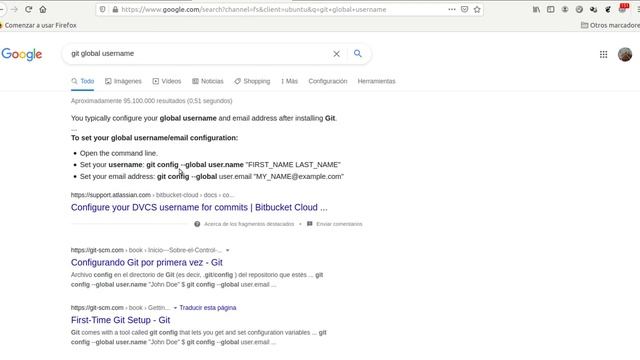Switch to Noticias tab
Viewport: 640px width, 360px height.
click(208, 81)
